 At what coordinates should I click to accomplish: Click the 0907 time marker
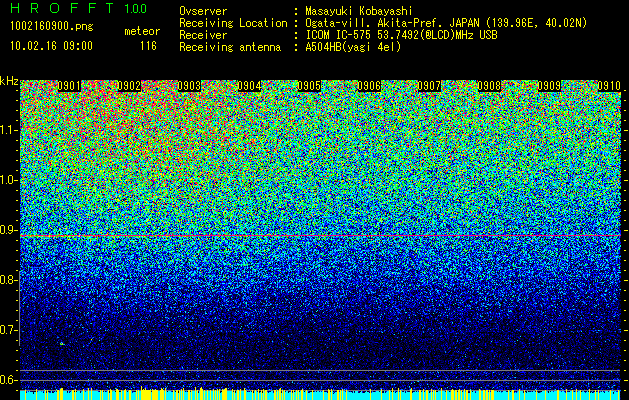coord(429,86)
